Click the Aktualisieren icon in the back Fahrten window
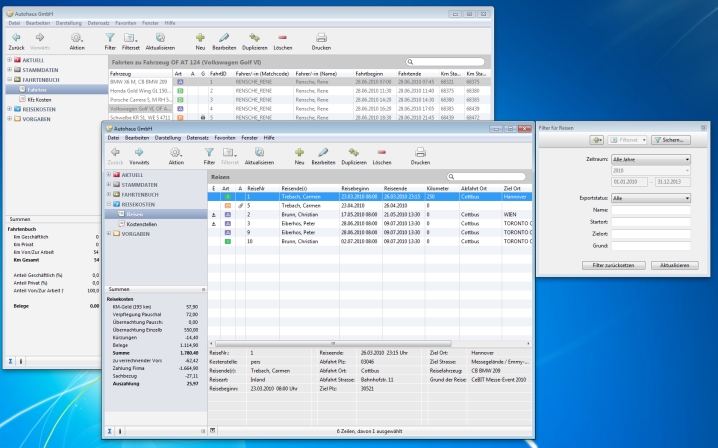 coord(161,38)
